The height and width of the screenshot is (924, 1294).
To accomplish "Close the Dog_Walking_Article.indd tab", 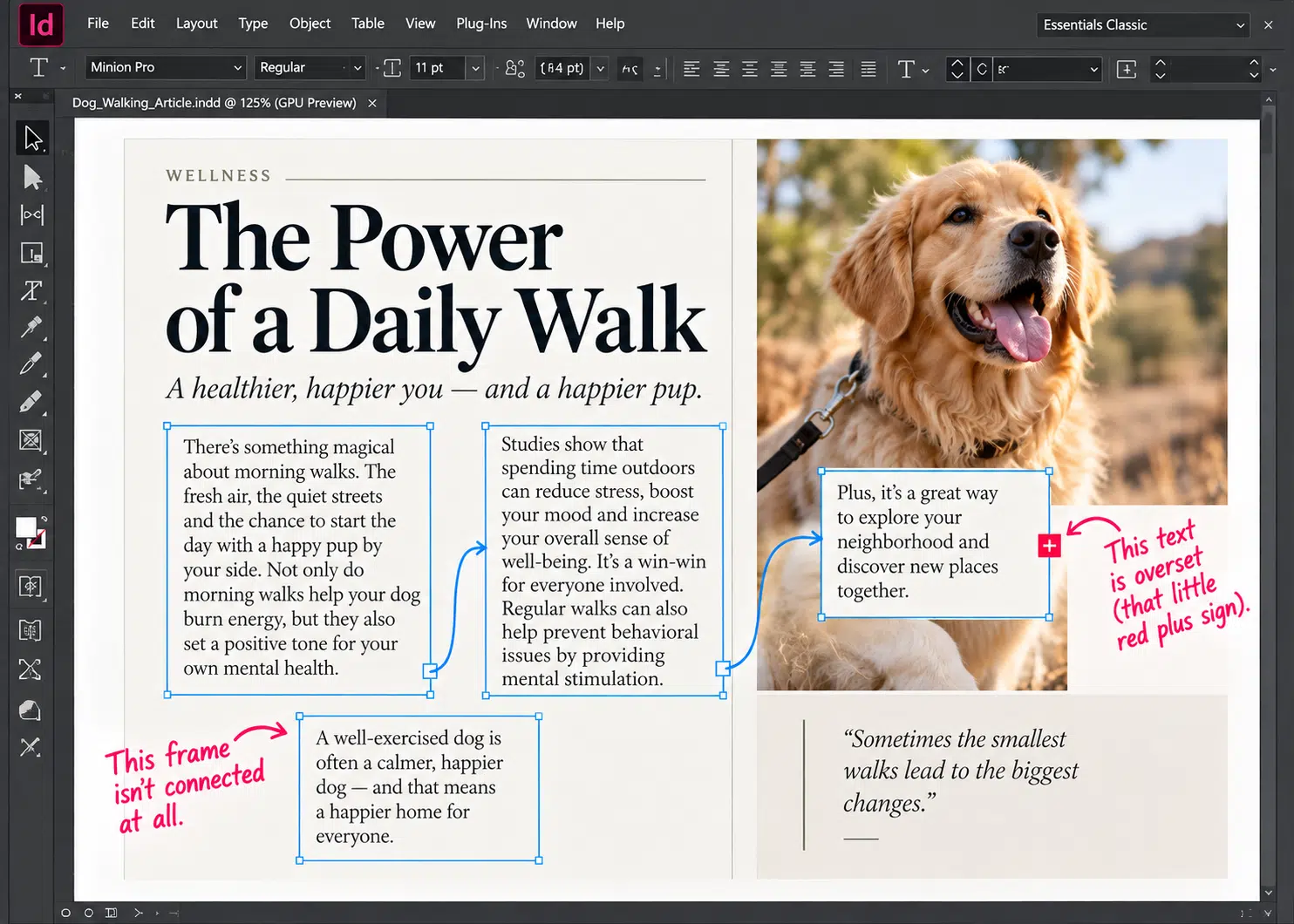I will point(372,103).
